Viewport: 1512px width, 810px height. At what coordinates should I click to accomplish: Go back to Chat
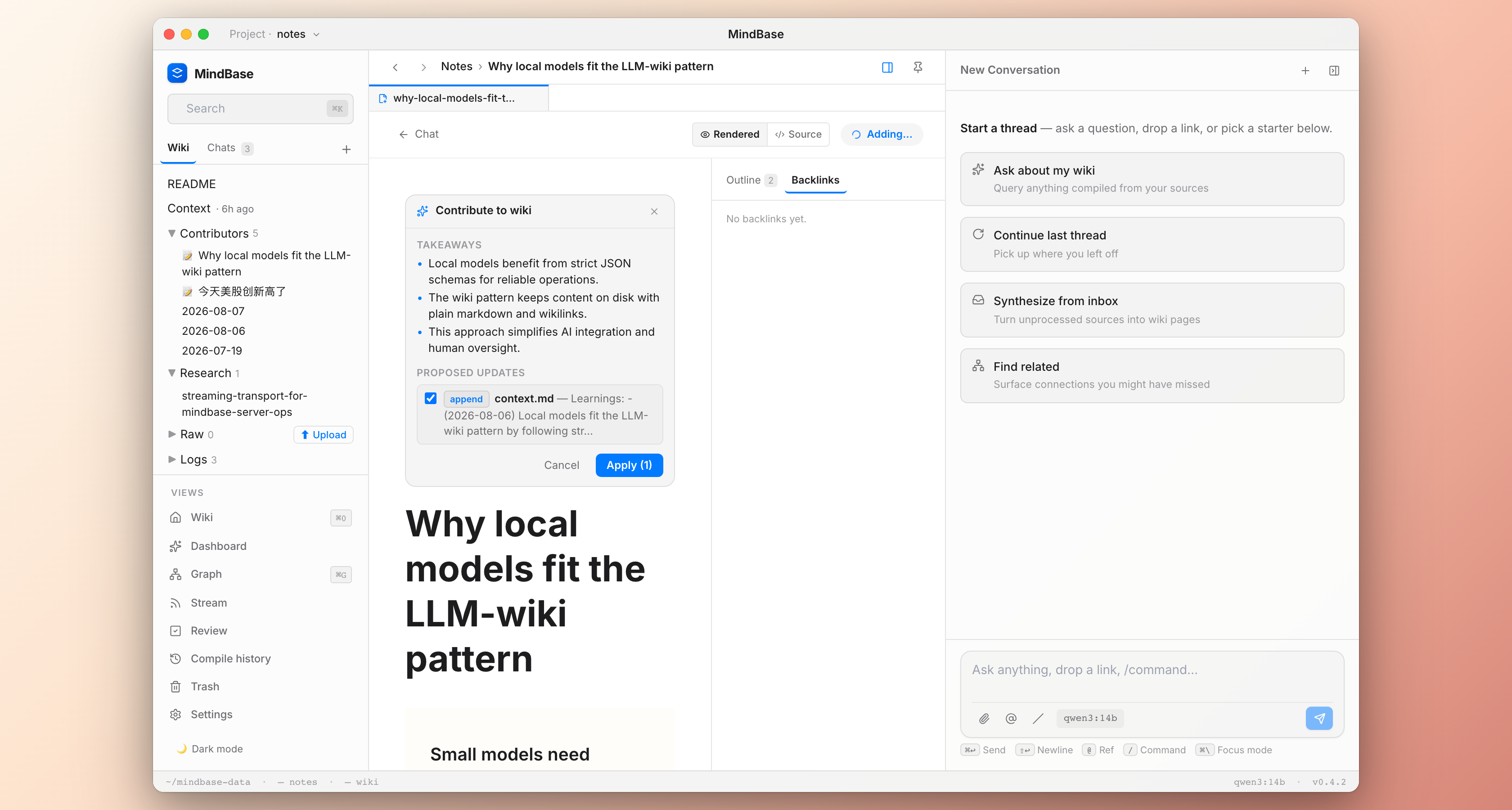tap(419, 135)
